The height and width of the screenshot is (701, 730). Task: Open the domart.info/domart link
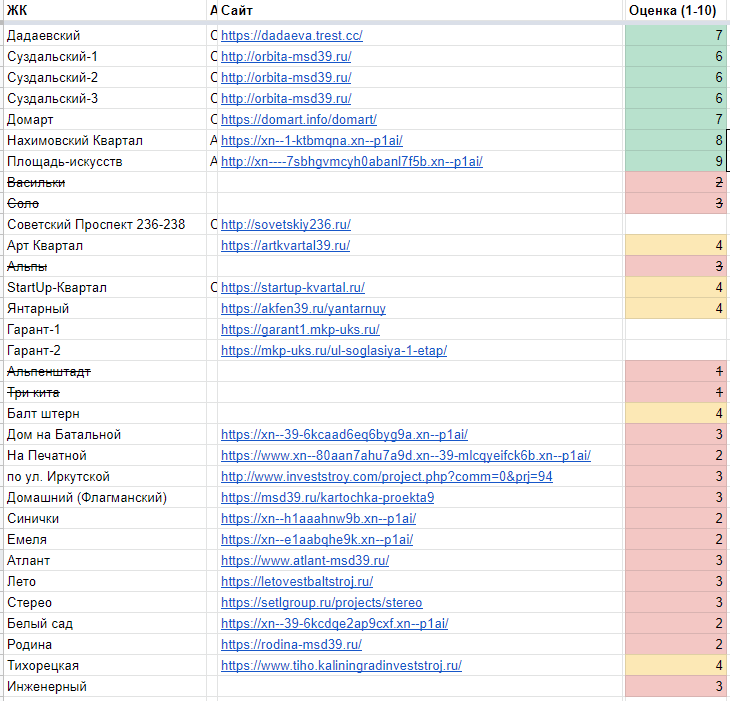(x=292, y=119)
